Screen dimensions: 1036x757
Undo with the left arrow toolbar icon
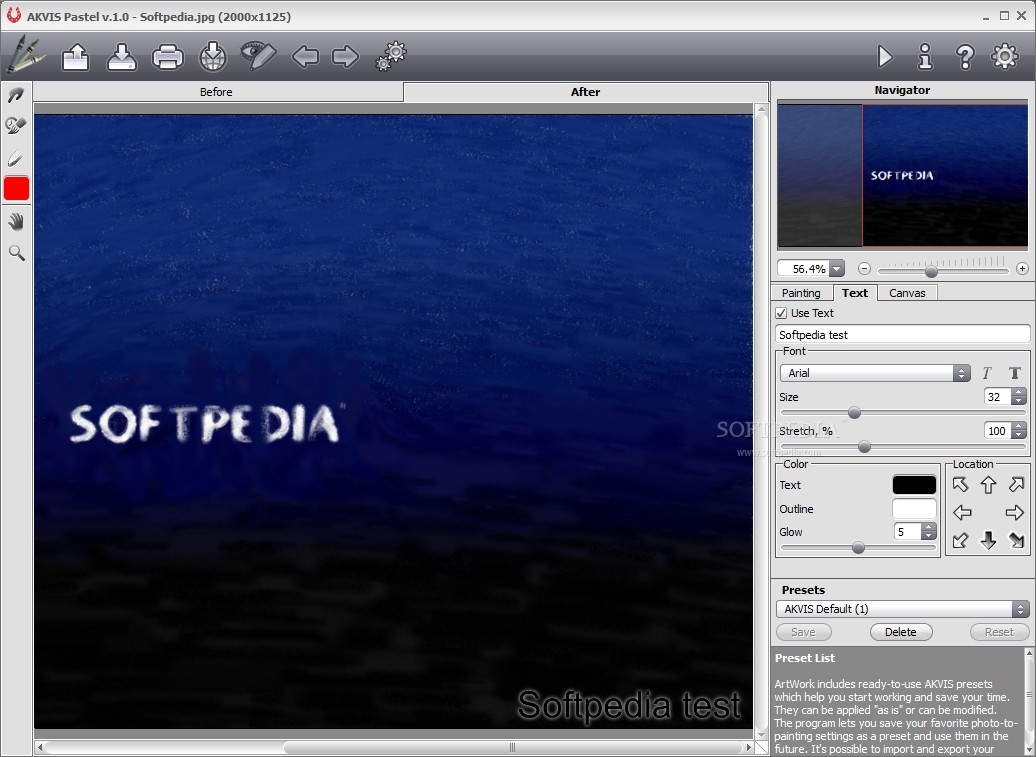coord(305,57)
